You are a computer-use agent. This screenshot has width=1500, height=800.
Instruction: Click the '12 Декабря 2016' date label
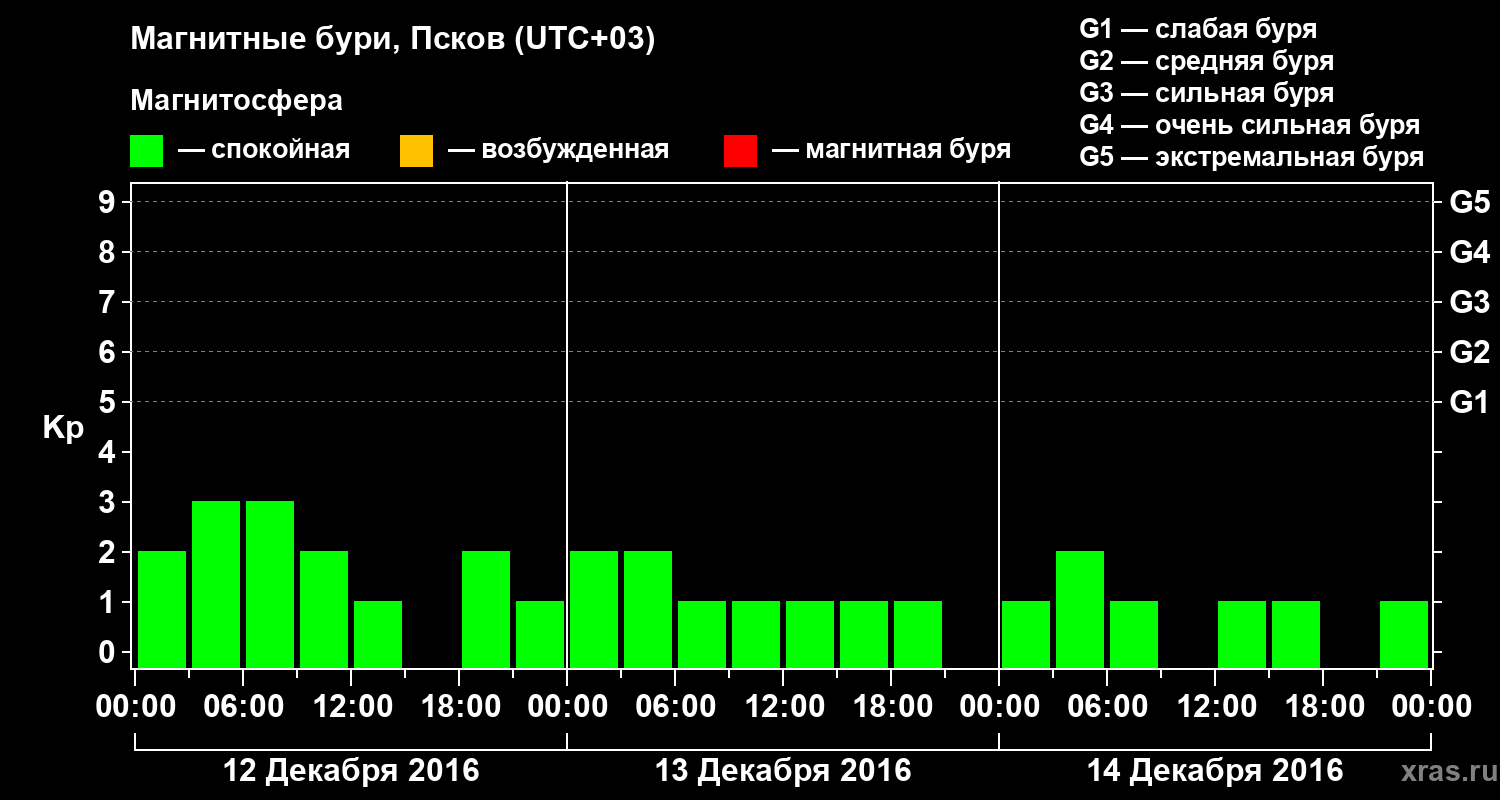coord(351,771)
